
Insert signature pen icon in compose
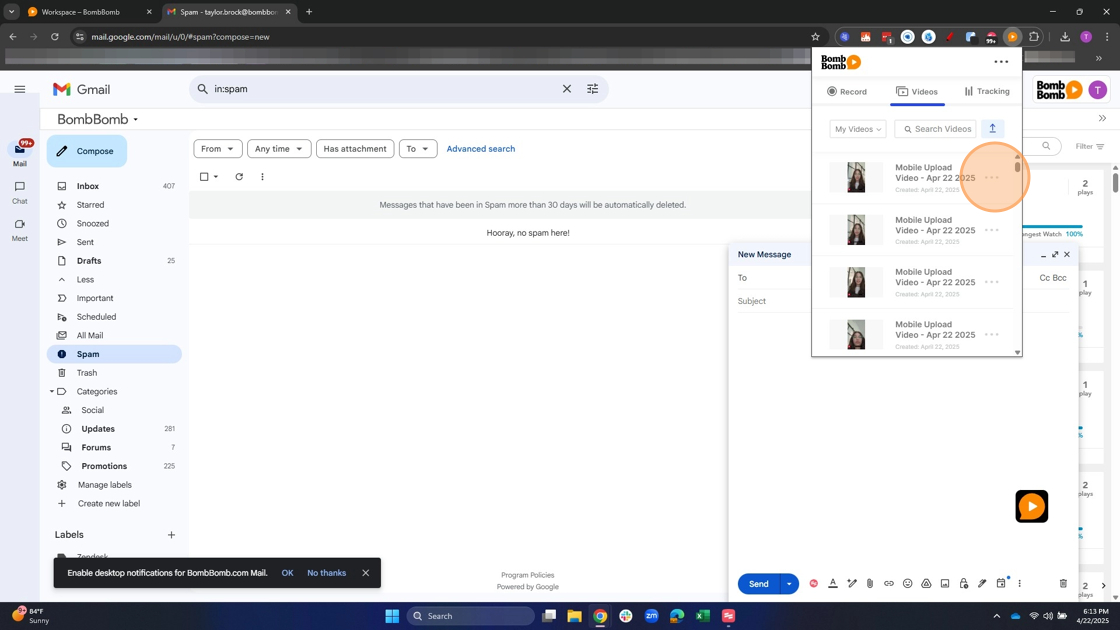click(x=982, y=584)
